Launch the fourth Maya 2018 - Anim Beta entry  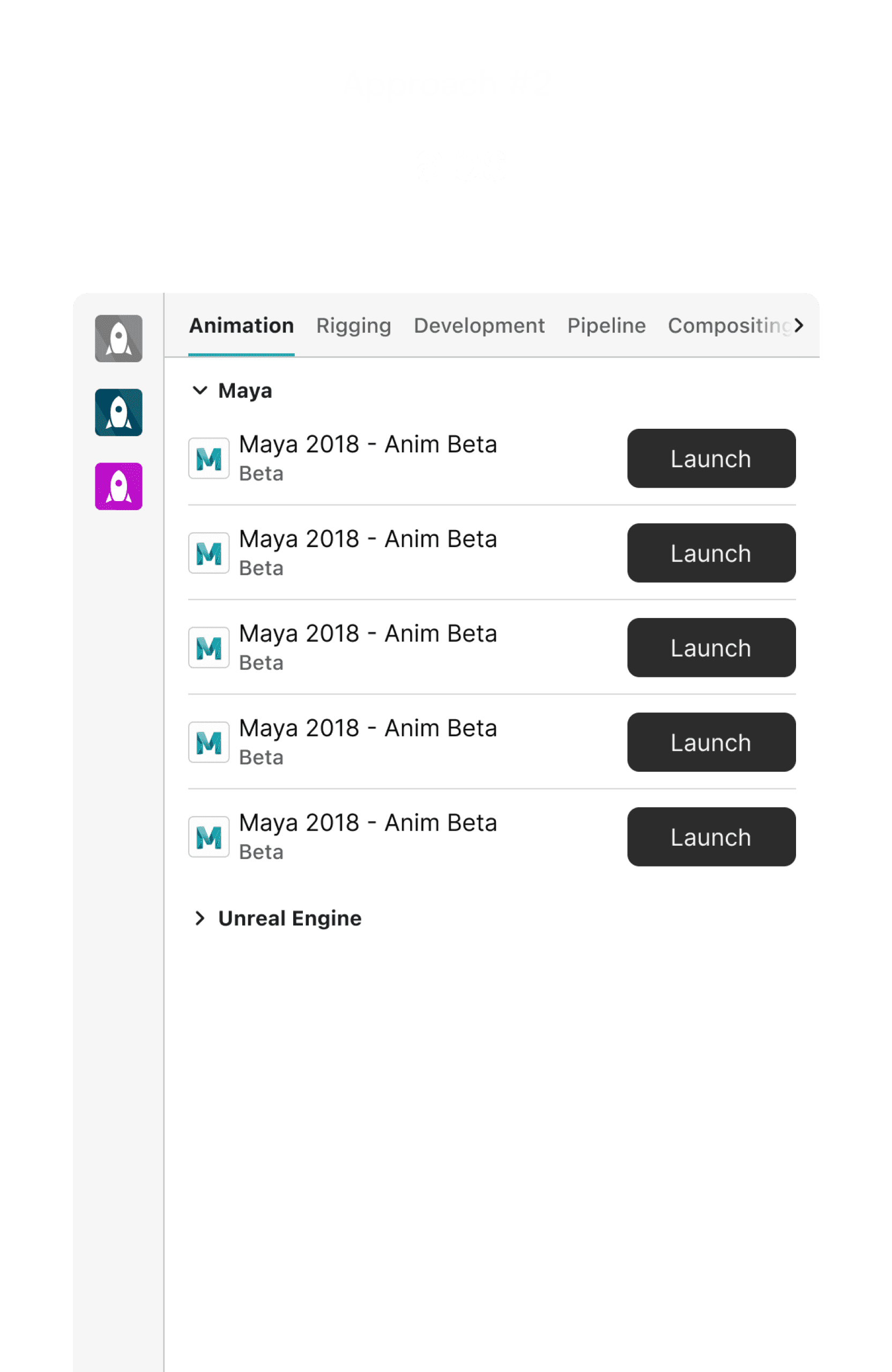tap(711, 742)
